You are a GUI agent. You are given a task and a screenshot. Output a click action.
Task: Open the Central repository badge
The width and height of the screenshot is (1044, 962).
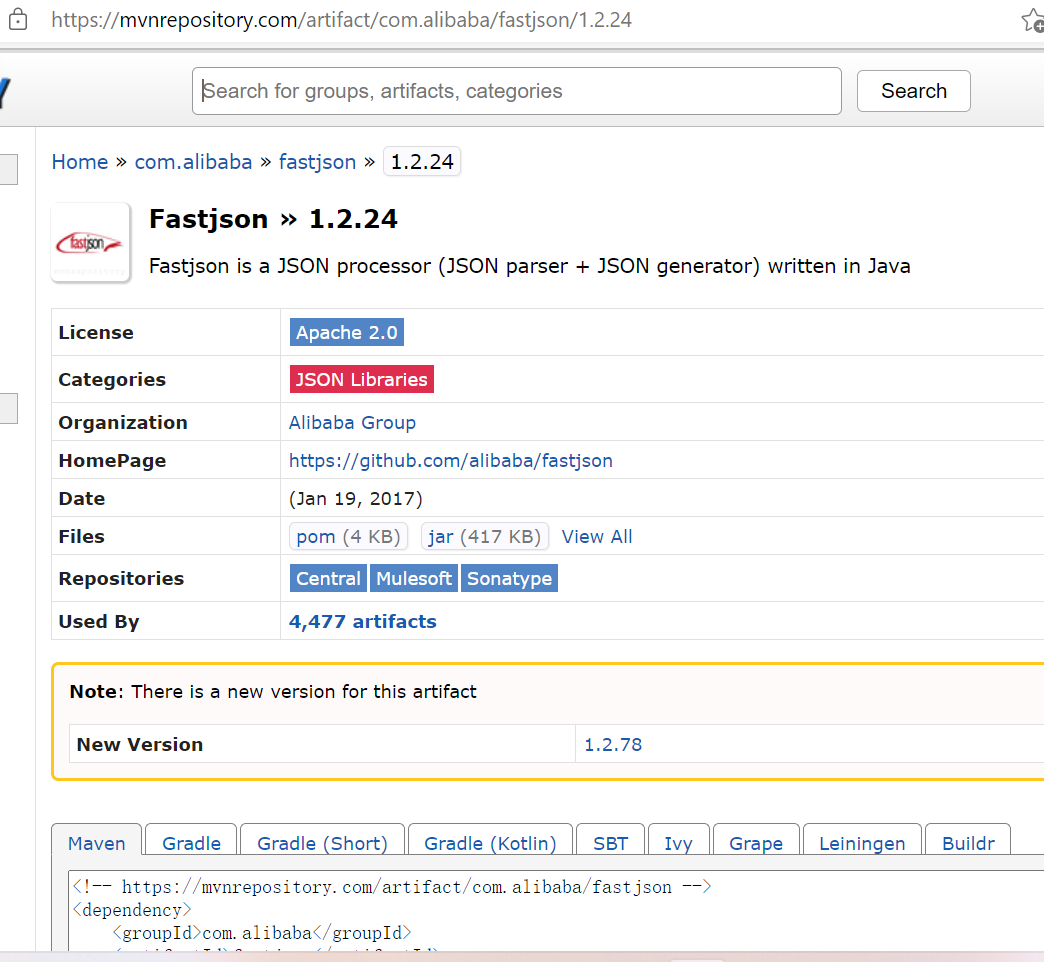[x=328, y=578]
